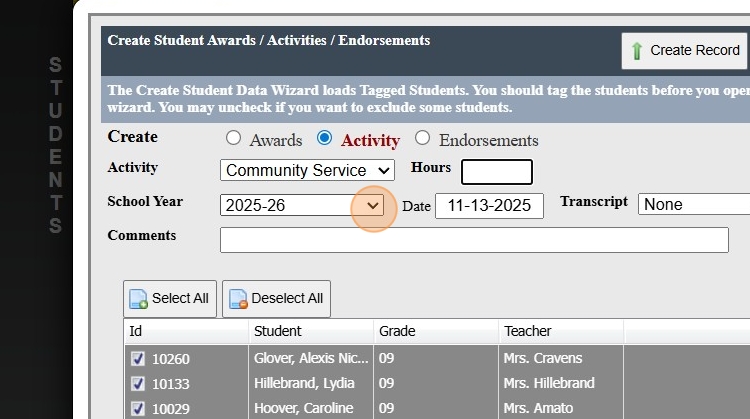The height and width of the screenshot is (419, 750).
Task: Click the Deselect All document icon
Action: pyautogui.click(x=238, y=299)
